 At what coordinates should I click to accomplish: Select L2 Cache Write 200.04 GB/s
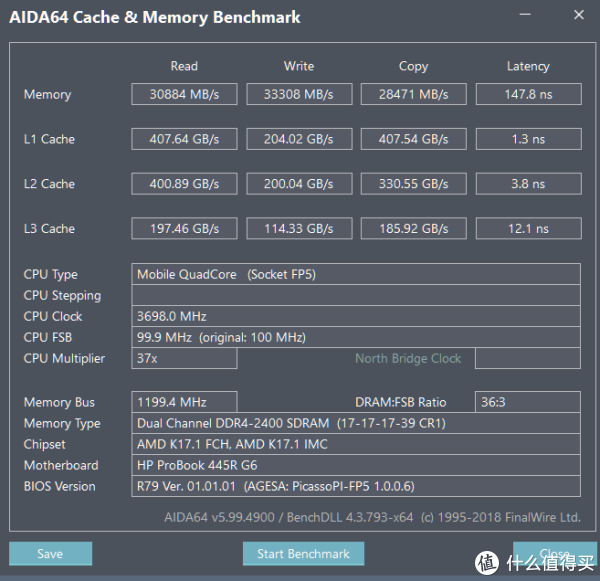[299, 184]
